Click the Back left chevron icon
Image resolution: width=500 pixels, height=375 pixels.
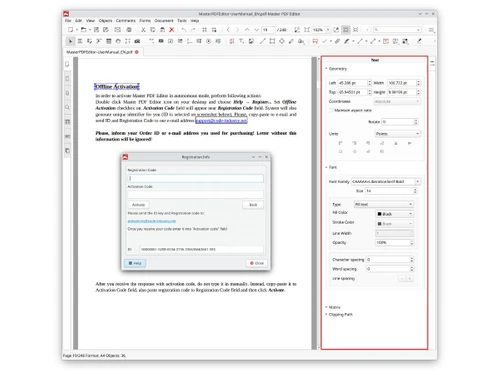tap(228, 30)
